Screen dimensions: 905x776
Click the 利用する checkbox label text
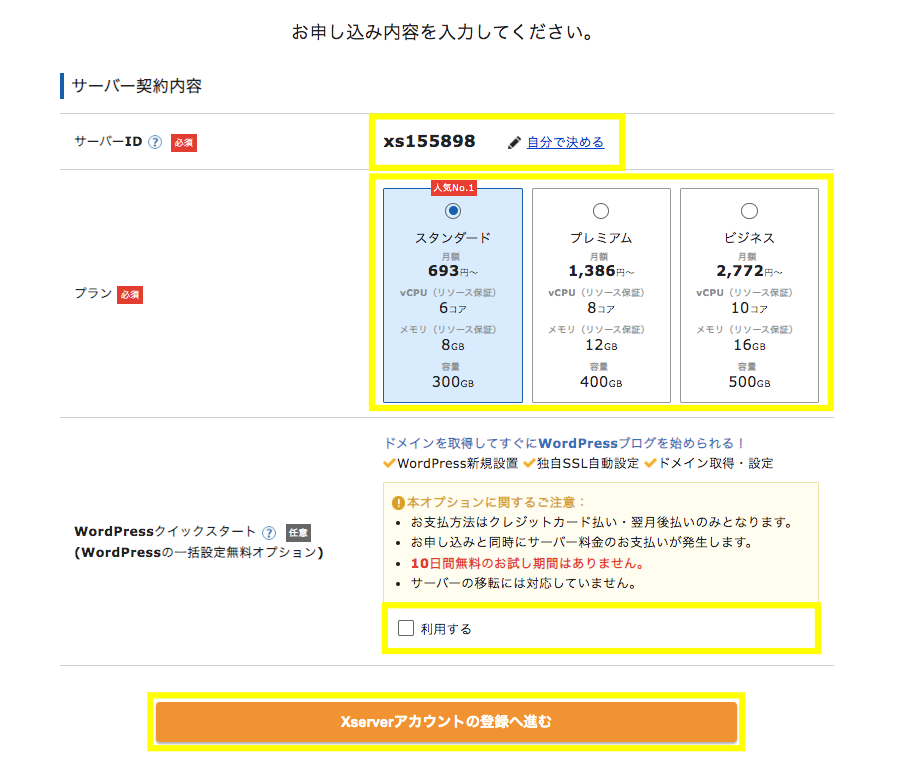[x=446, y=629]
